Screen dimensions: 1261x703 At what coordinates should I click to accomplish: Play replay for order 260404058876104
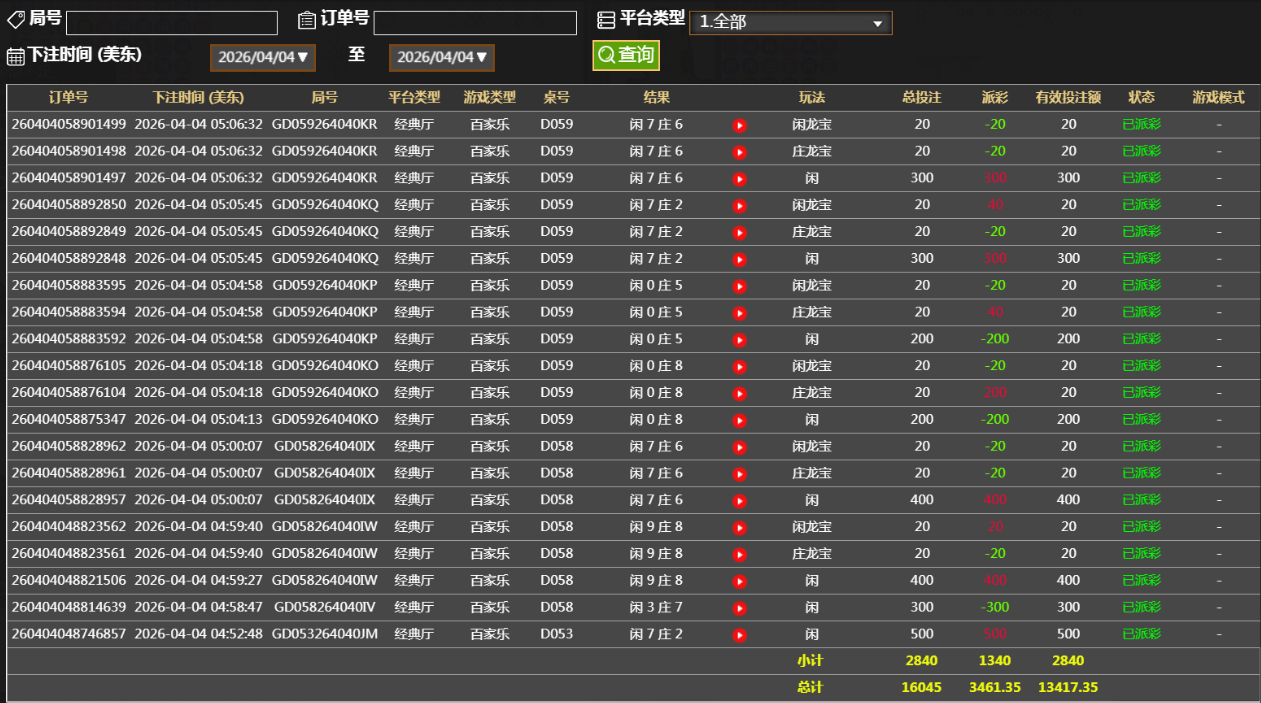coord(739,393)
